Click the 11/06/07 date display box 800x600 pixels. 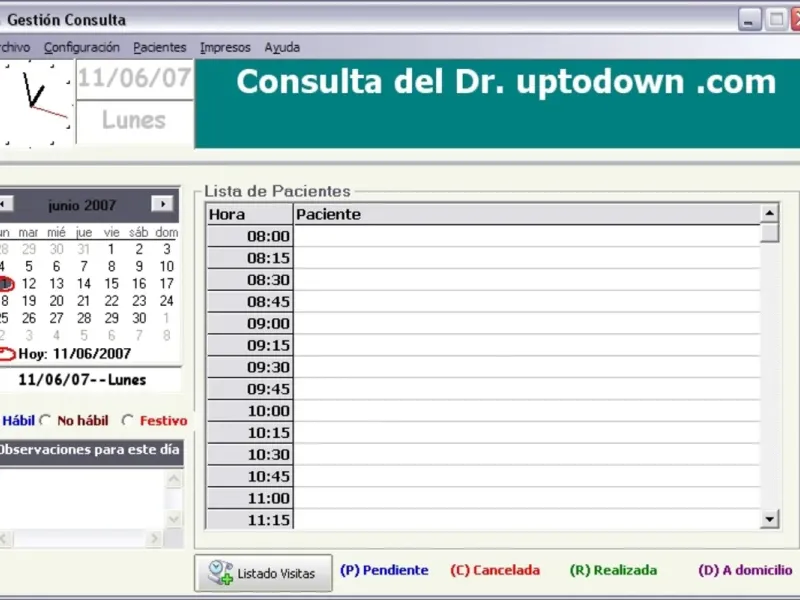135,79
